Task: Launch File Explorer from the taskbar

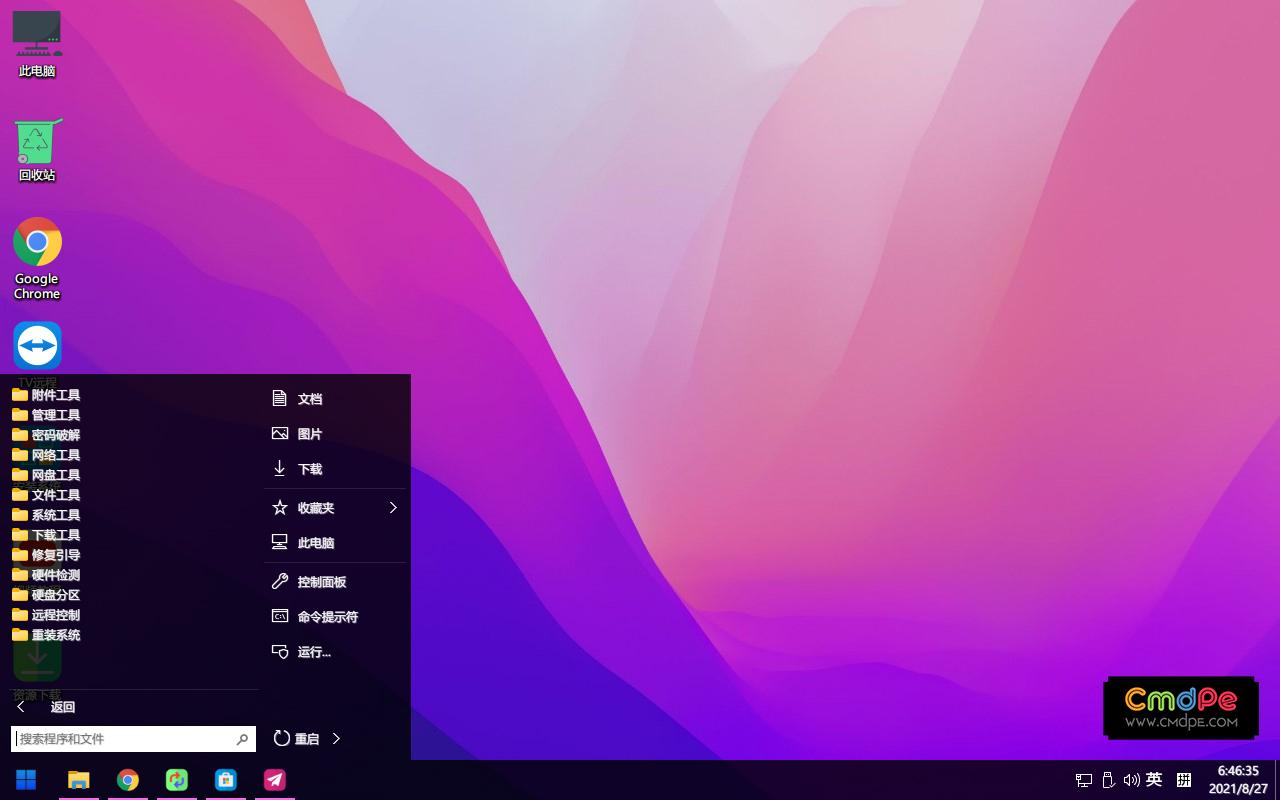Action: point(78,780)
